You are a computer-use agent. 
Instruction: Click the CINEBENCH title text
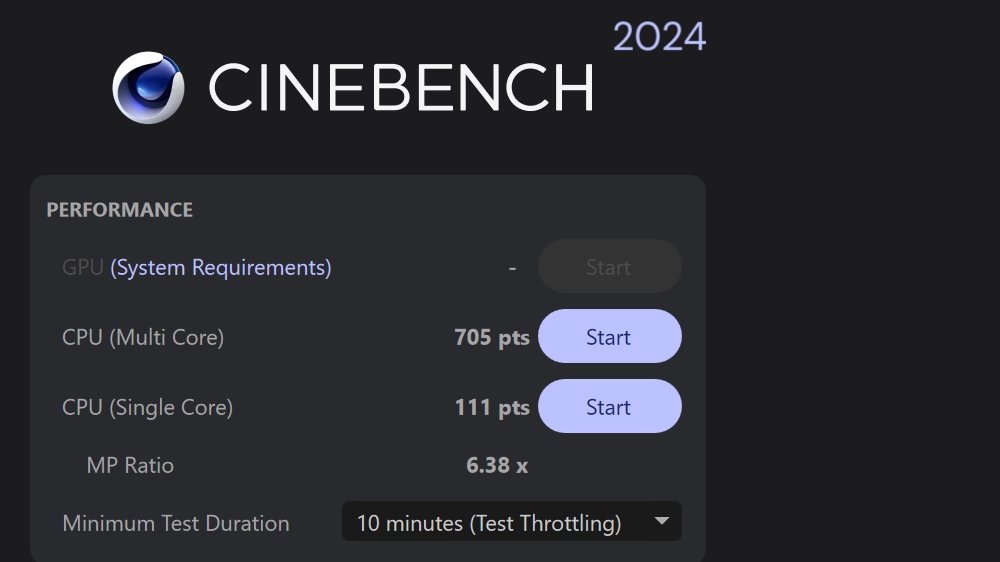pyautogui.click(x=400, y=87)
